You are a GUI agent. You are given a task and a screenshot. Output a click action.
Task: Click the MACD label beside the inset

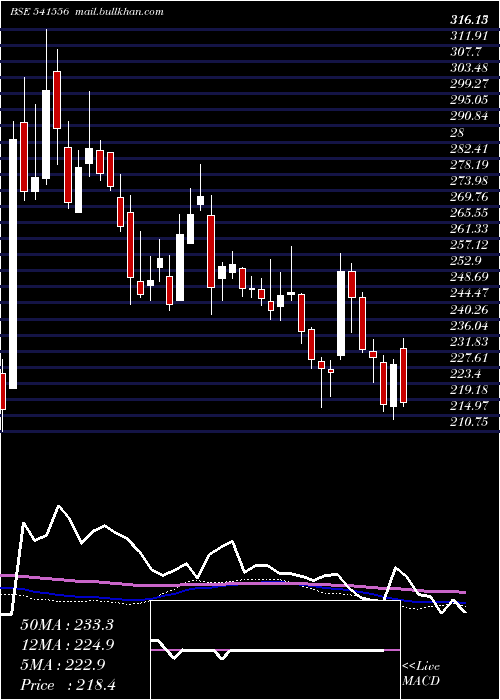click(421, 681)
